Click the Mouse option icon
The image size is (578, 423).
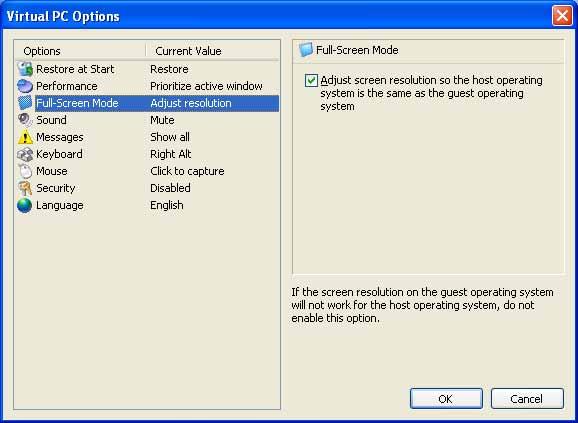point(25,171)
